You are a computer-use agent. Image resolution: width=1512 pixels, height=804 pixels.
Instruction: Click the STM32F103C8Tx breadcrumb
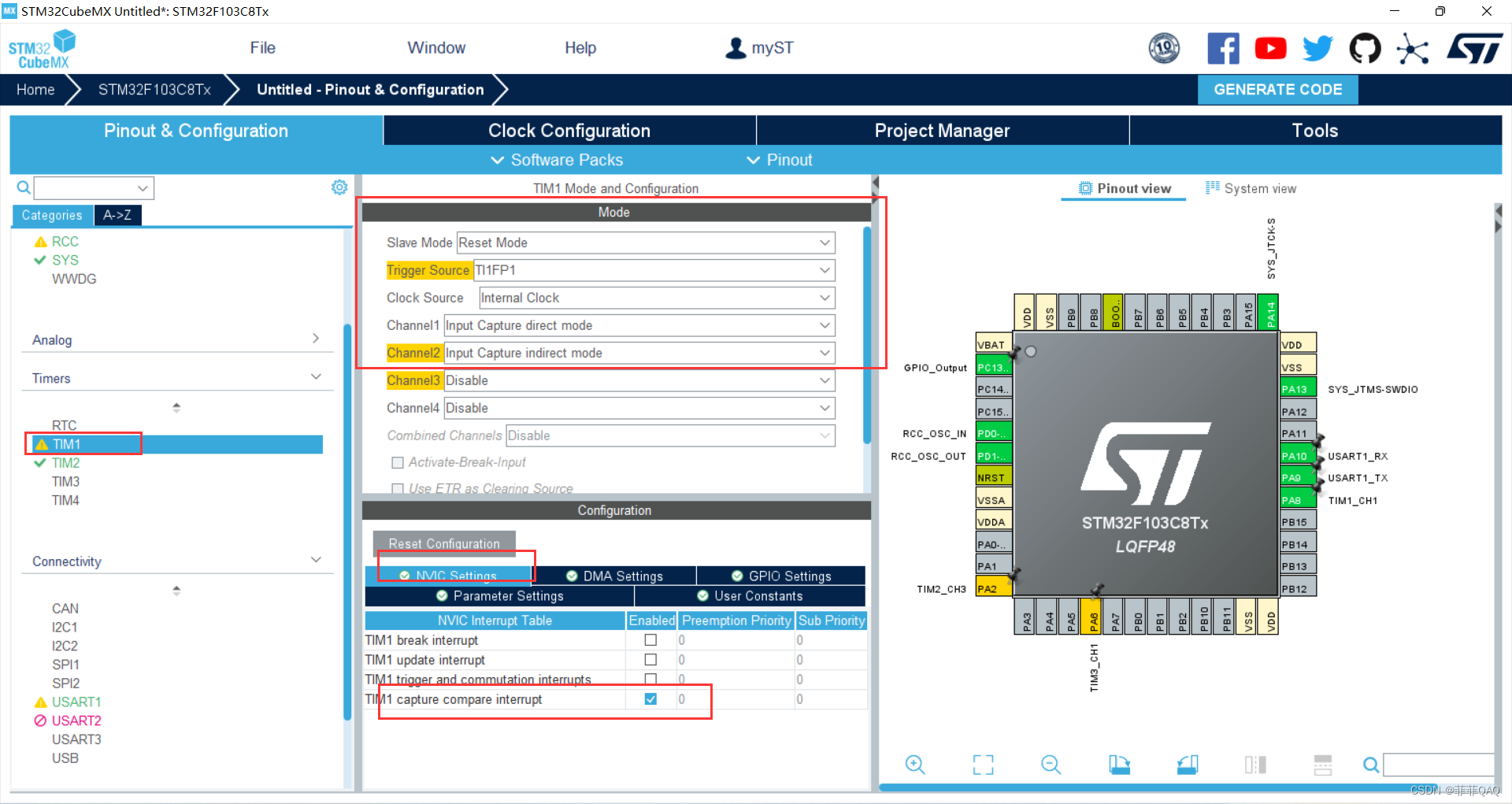point(154,90)
